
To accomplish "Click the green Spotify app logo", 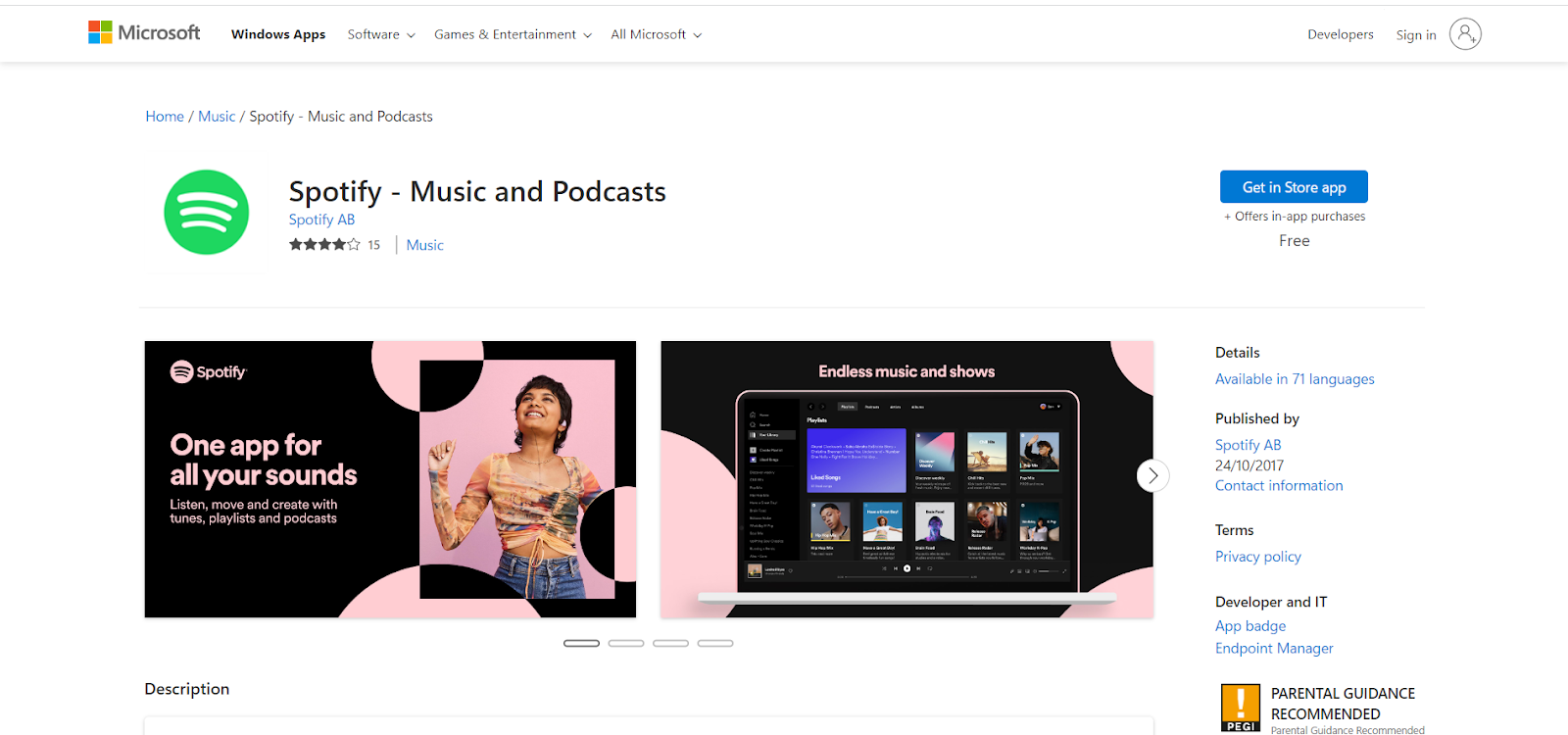I will (x=207, y=213).
